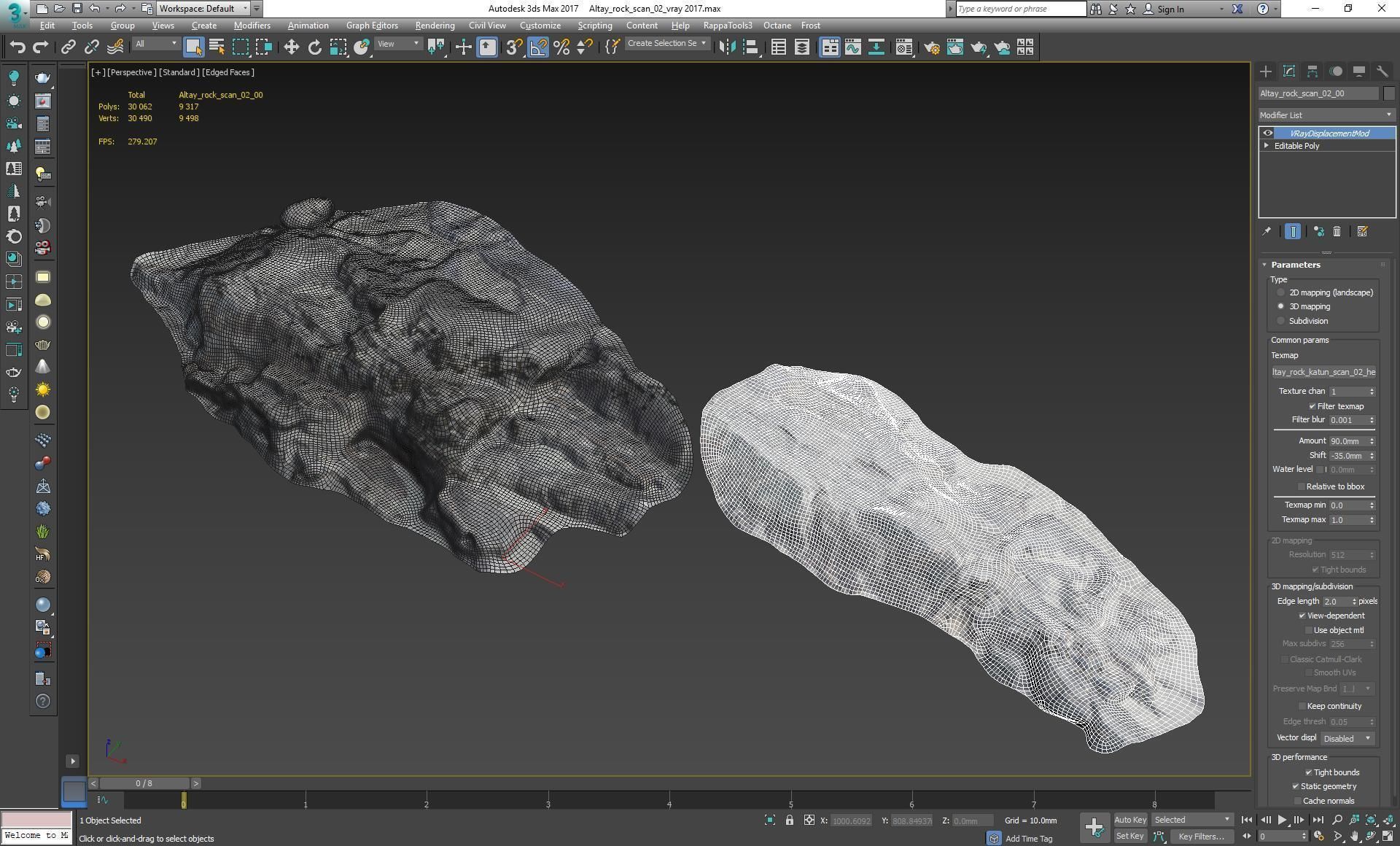Viewport: 1400px width, 846px height.
Task: Open the Animation menu
Action: coord(308,26)
